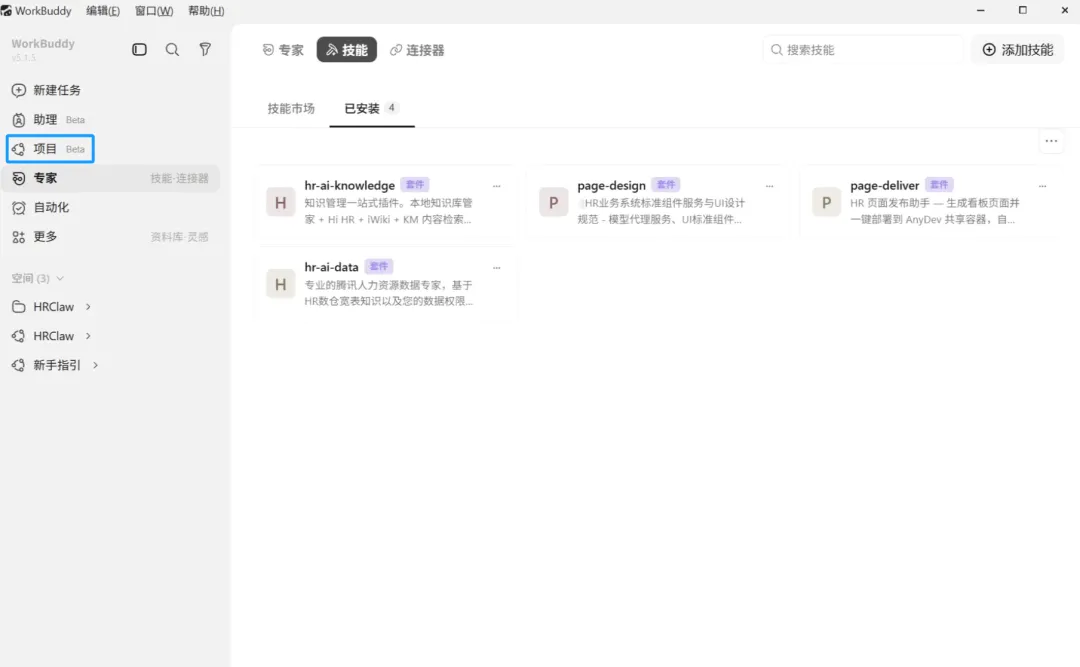The height and width of the screenshot is (667, 1080).
Task: Click the installed count badge 4
Action: (x=391, y=107)
